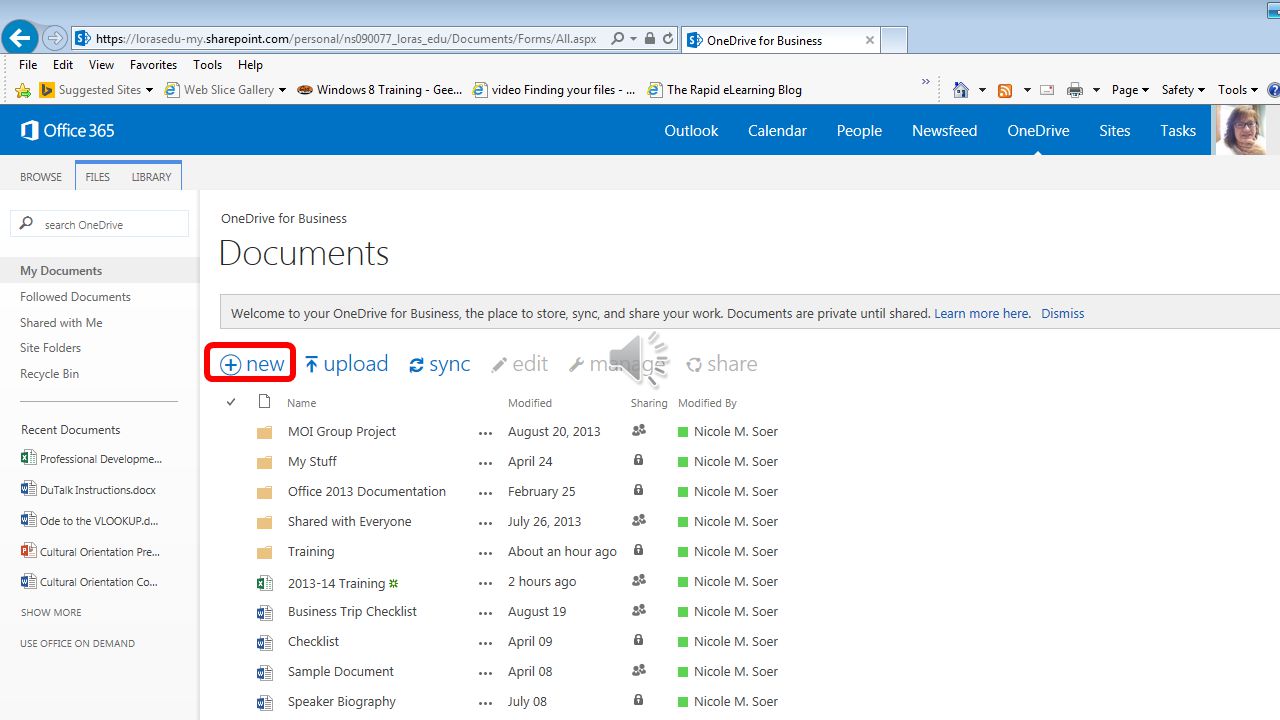Open Calendar from the top navigation
1280x720 pixels.
click(777, 130)
